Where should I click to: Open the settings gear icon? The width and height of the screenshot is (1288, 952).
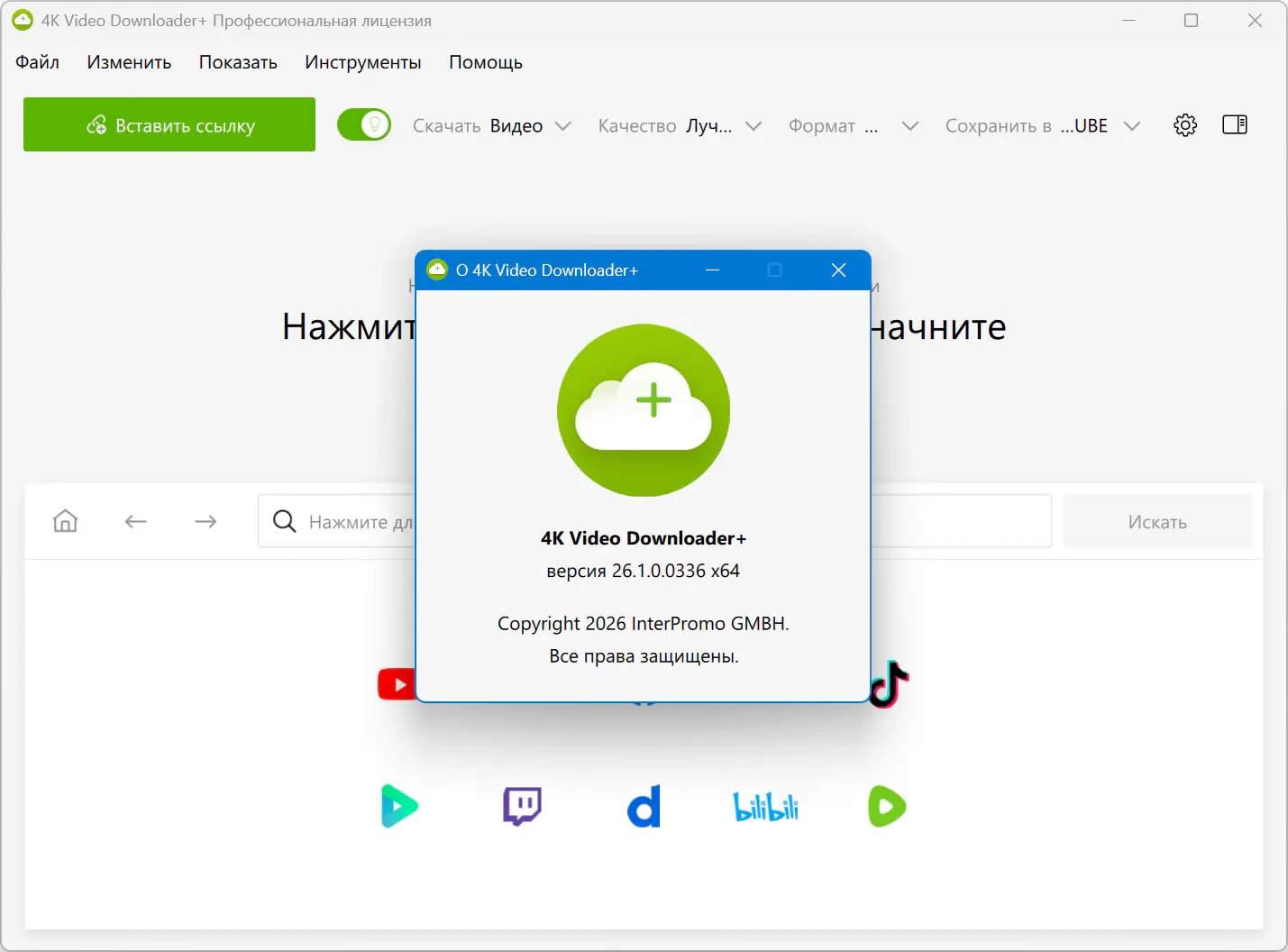coord(1185,125)
